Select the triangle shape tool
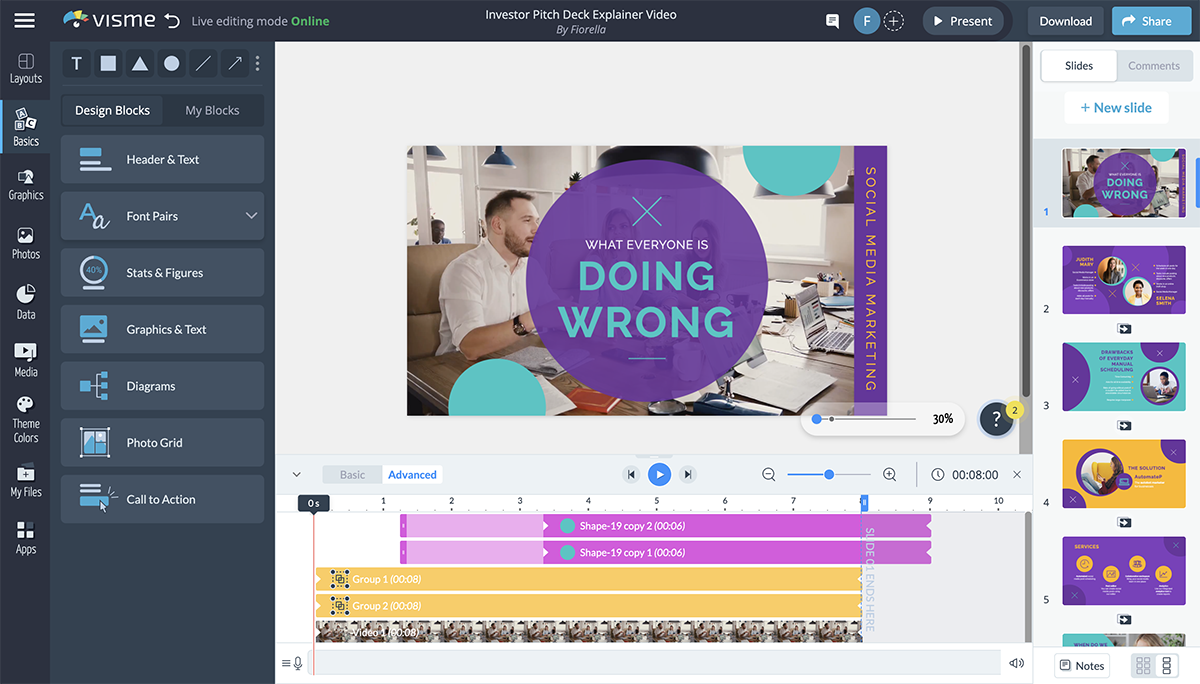 click(140, 64)
